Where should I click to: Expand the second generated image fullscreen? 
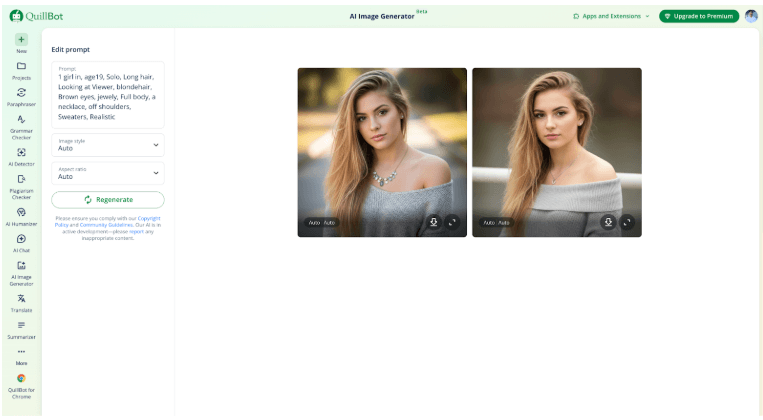[627, 222]
